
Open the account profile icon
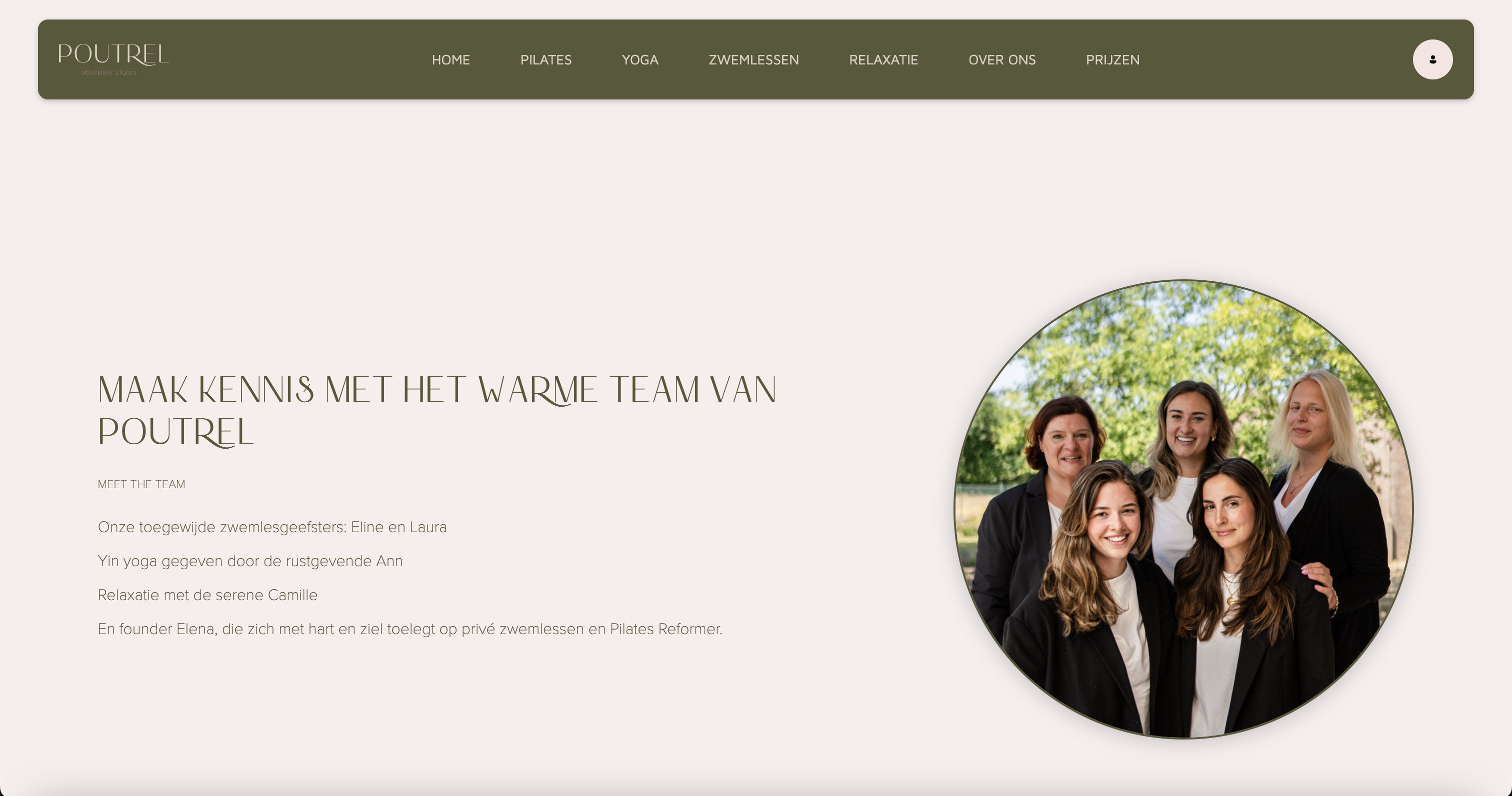pyautogui.click(x=1432, y=59)
